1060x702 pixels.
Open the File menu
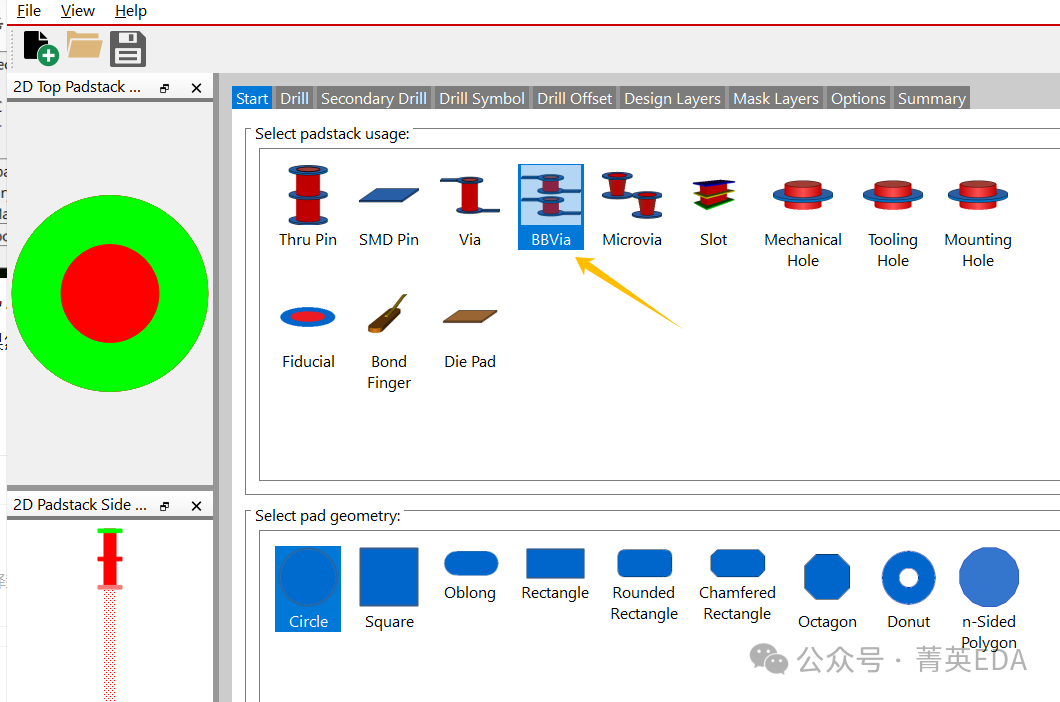click(28, 11)
